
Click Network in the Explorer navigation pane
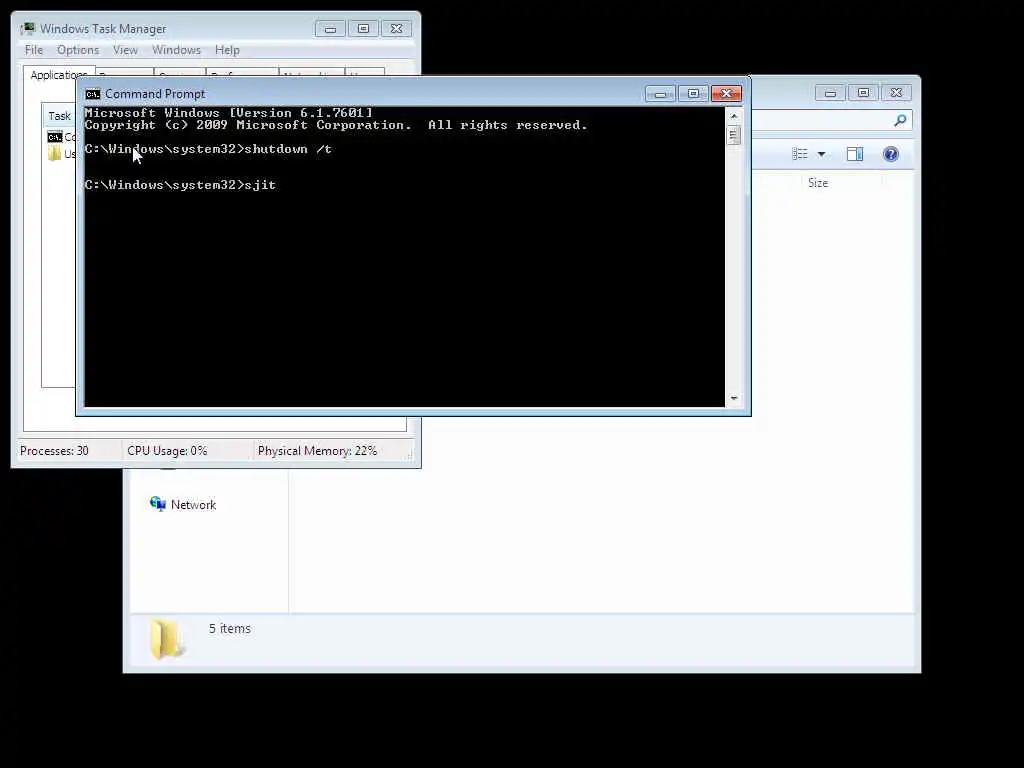click(x=193, y=504)
